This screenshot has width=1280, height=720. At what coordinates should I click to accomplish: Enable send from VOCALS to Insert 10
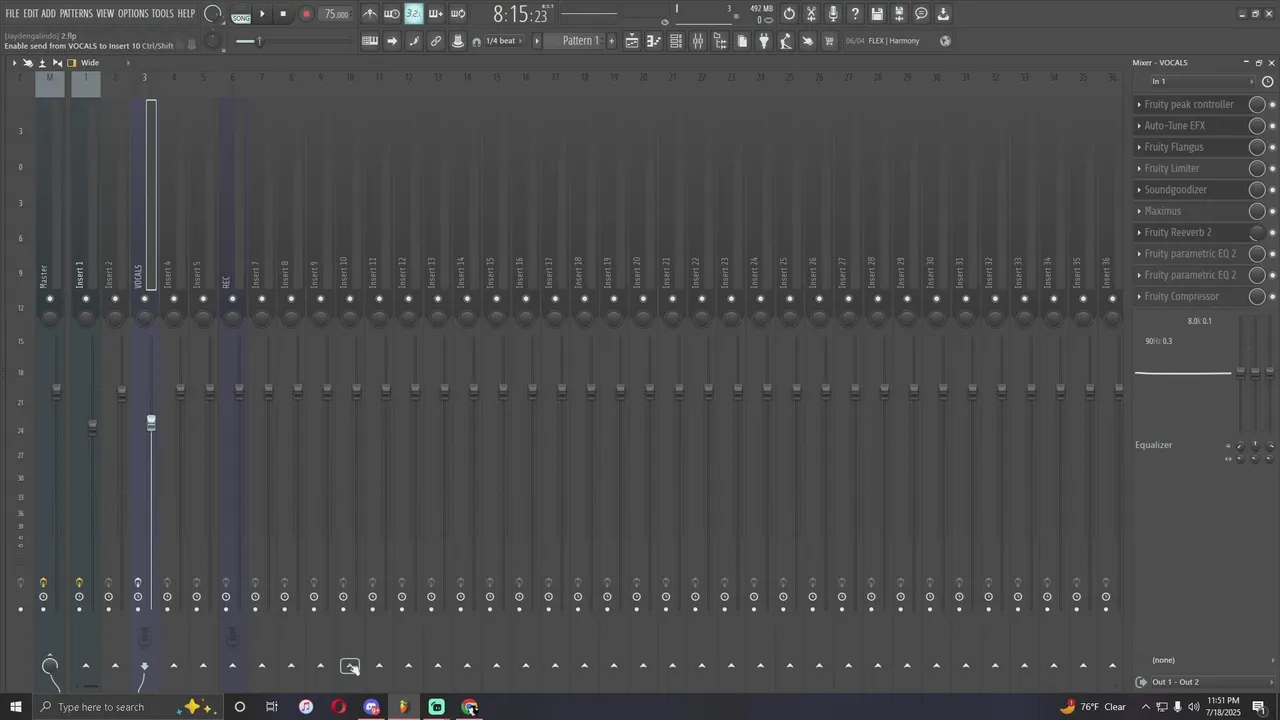(350, 666)
